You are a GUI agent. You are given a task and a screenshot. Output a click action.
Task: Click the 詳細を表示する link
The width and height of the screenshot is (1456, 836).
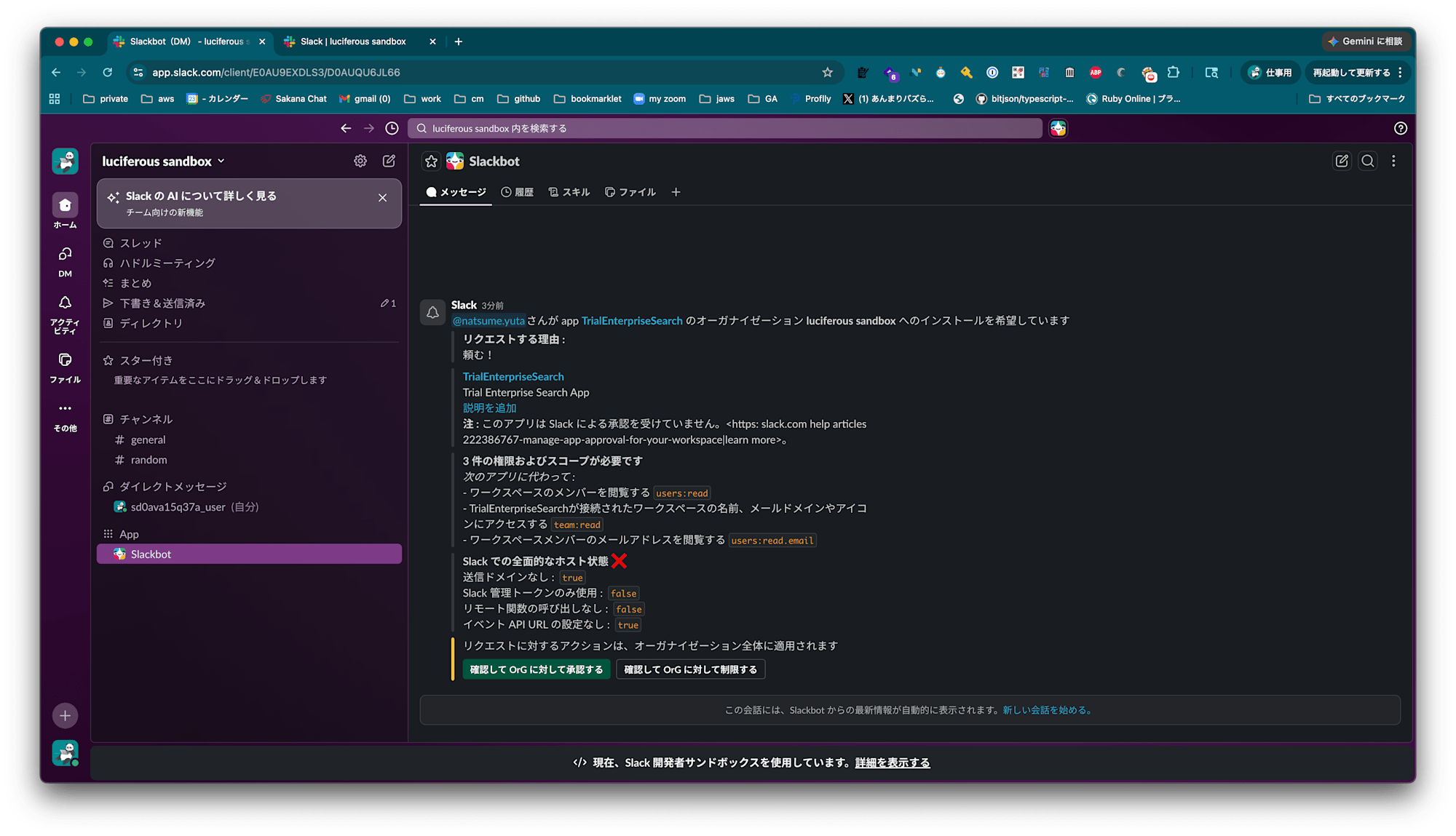point(893,763)
